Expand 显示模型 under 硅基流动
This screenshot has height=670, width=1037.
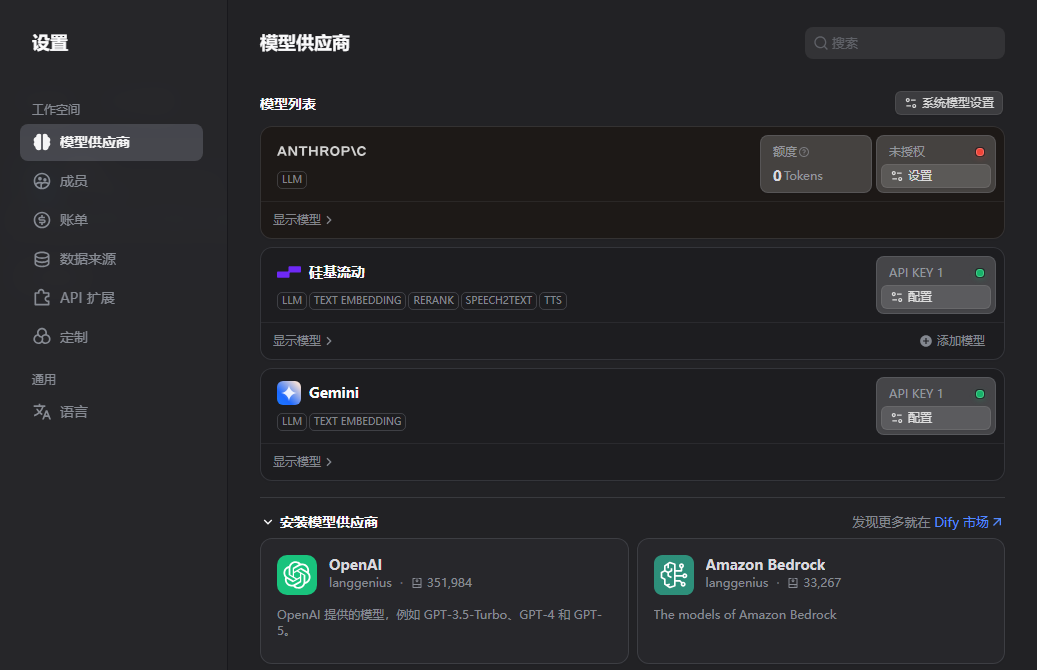(x=302, y=341)
